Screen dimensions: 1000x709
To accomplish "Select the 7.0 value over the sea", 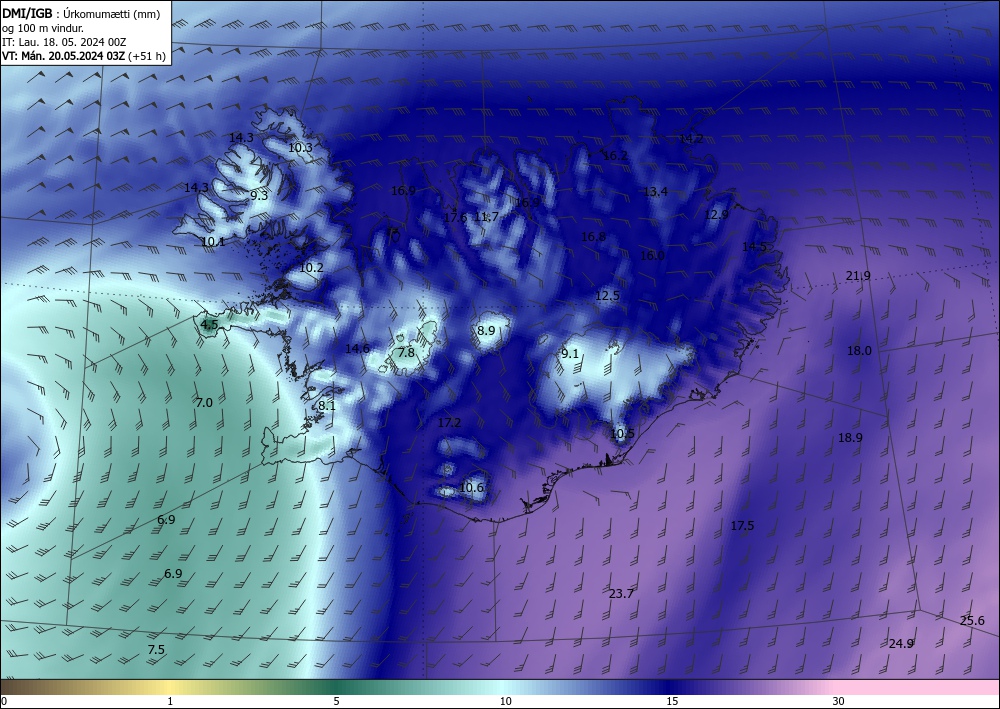I will pos(204,403).
